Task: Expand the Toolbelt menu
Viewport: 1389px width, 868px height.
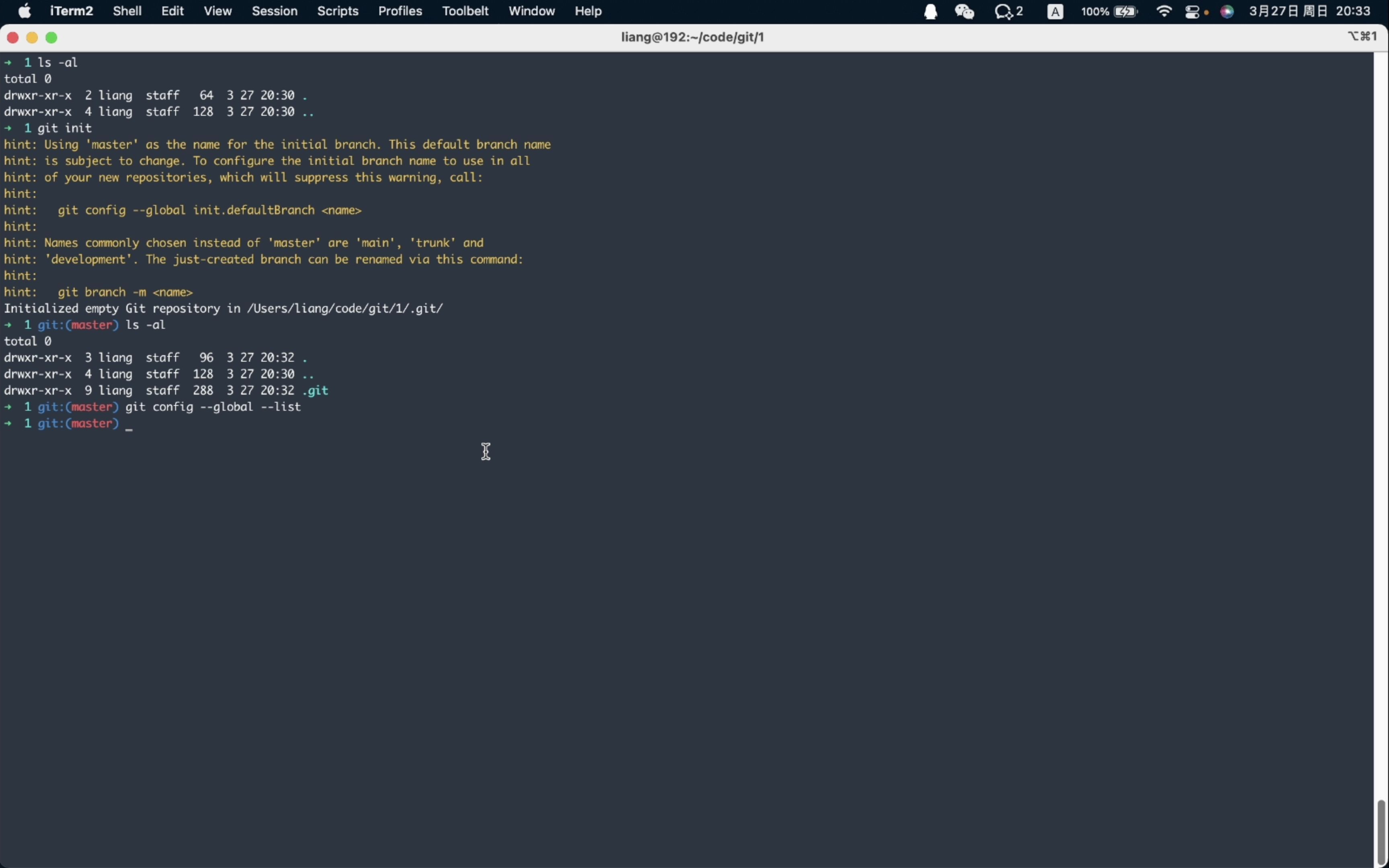Action: (x=465, y=12)
